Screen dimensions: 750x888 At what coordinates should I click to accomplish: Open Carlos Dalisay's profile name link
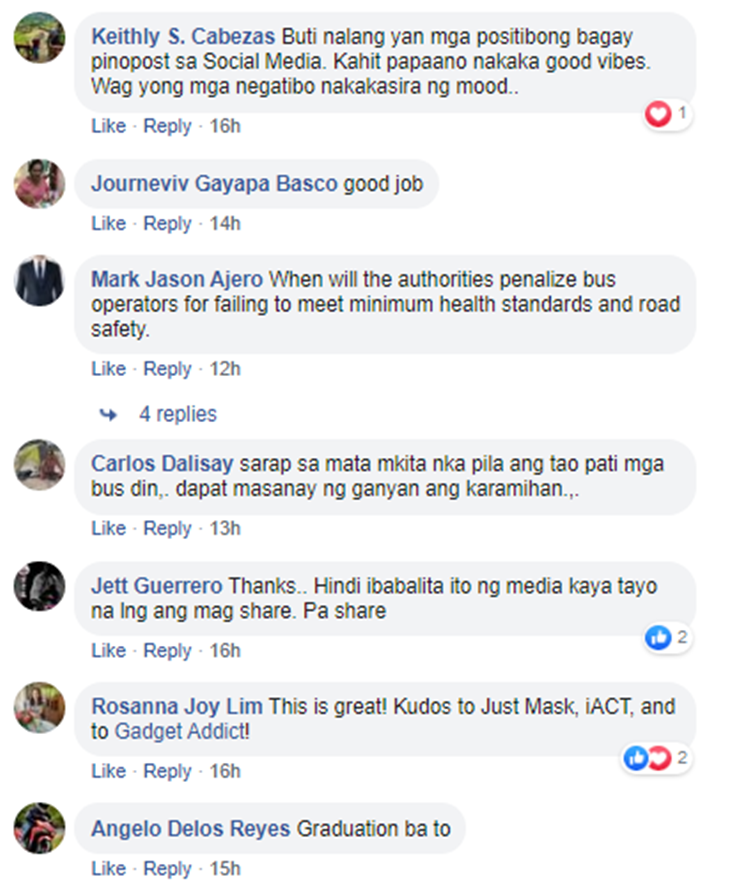162,463
